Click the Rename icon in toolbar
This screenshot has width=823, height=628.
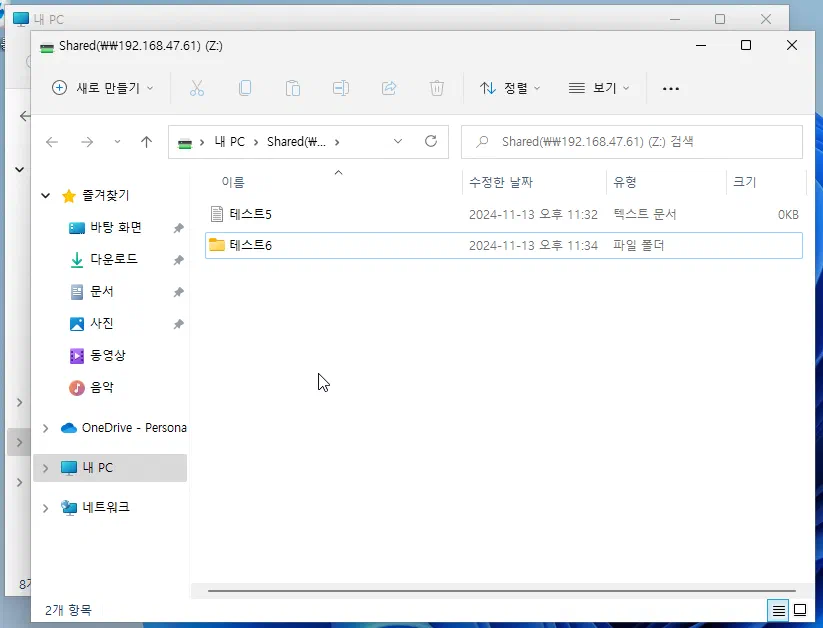coord(341,88)
